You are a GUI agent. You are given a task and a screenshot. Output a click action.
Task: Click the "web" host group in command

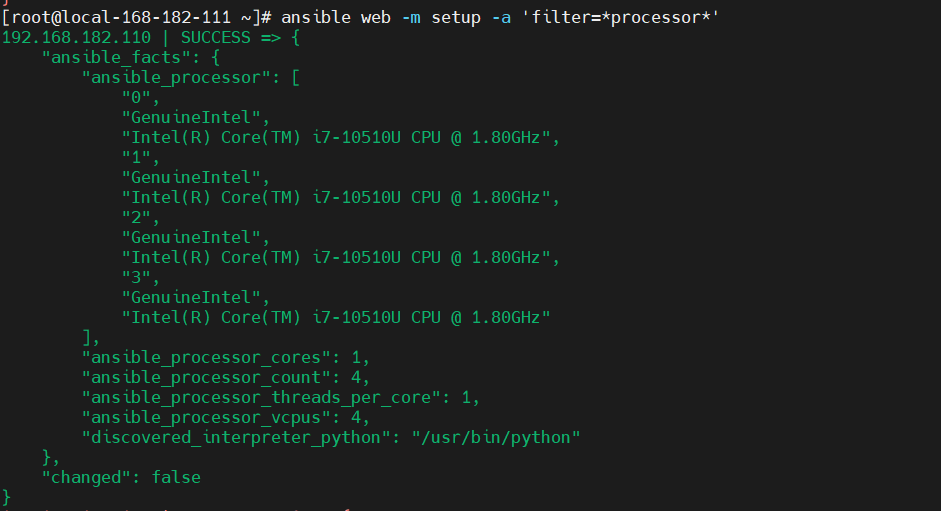377,18
